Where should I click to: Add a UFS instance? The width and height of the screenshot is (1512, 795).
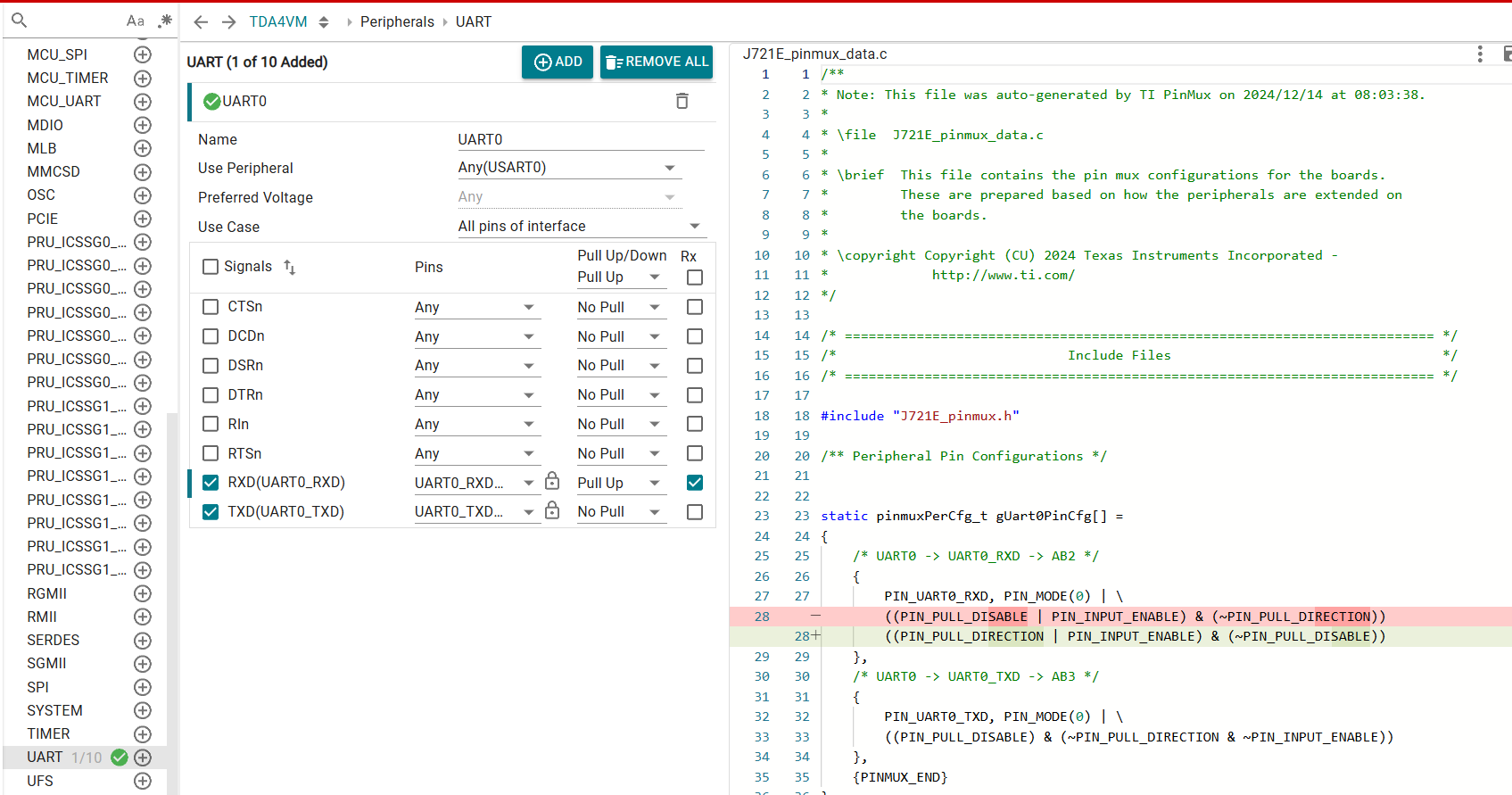pos(143,781)
